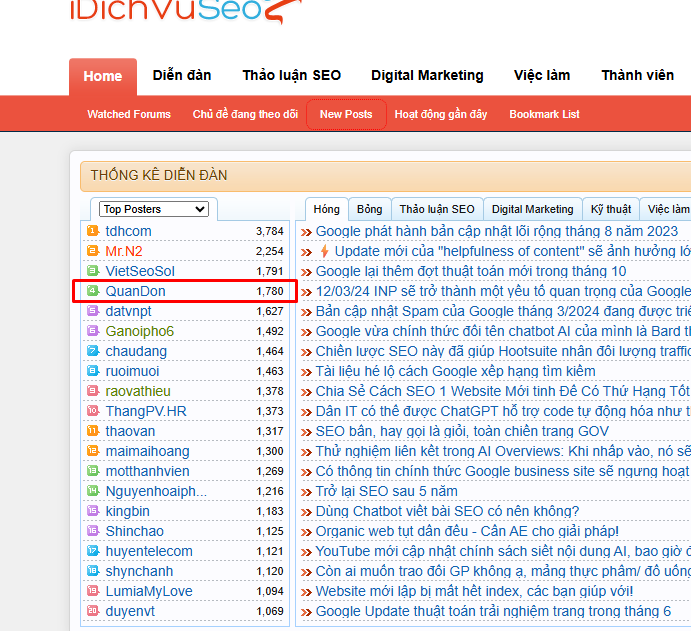Click the Watched Forums link
Screen dimensions: 691x631
pos(129,114)
